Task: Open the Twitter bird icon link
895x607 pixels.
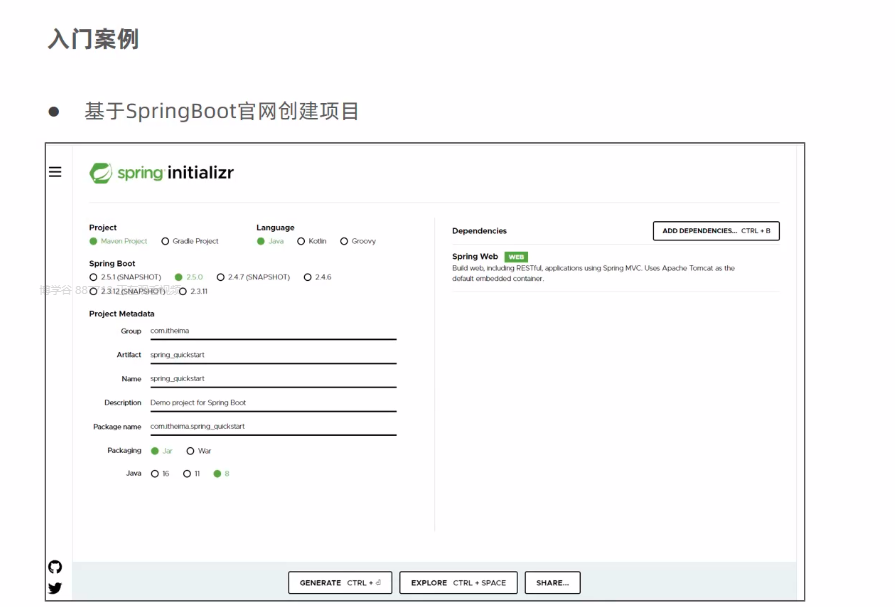Action: click(55, 588)
